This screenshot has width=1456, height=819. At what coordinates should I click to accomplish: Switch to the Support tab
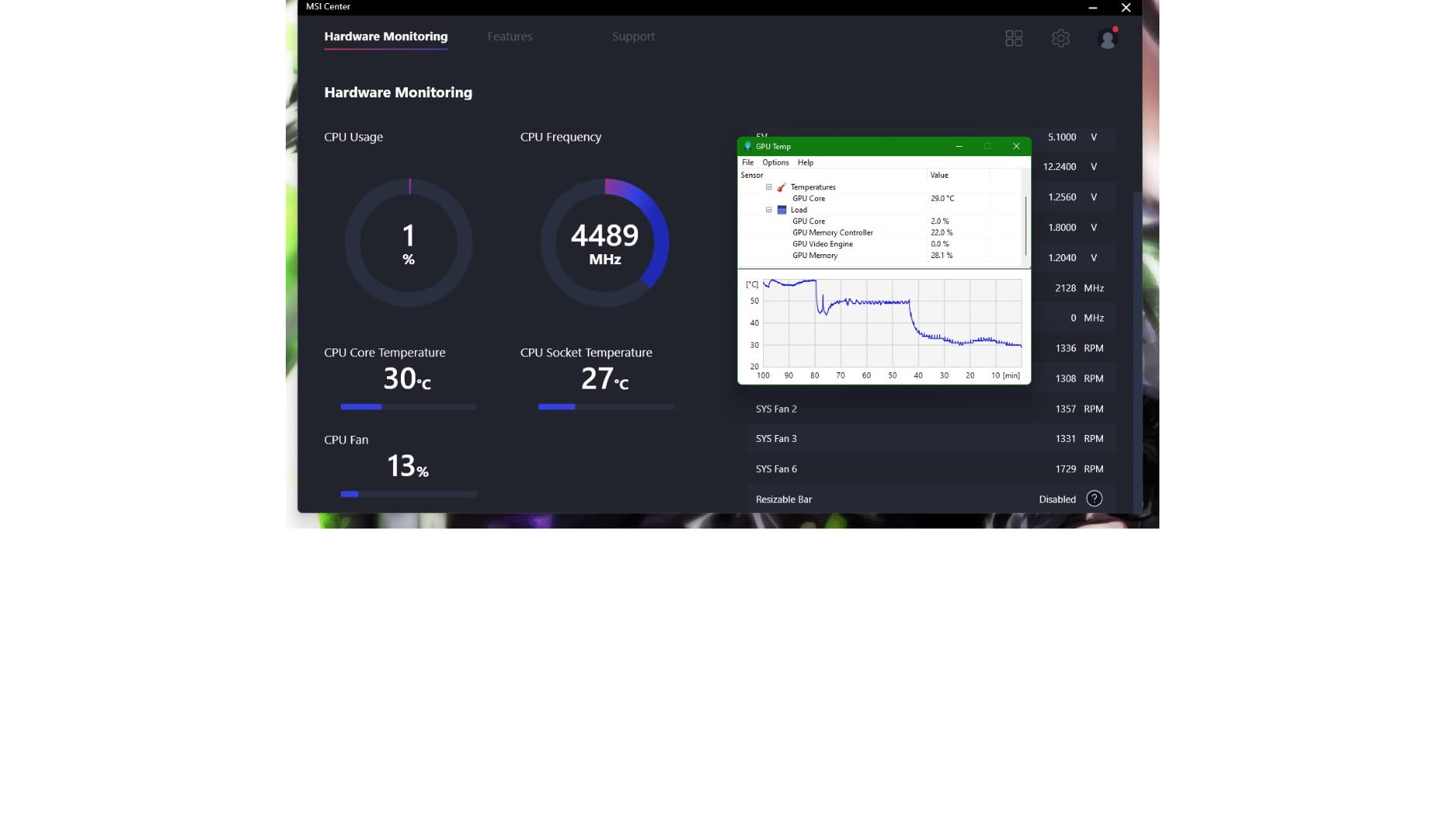coord(633,36)
